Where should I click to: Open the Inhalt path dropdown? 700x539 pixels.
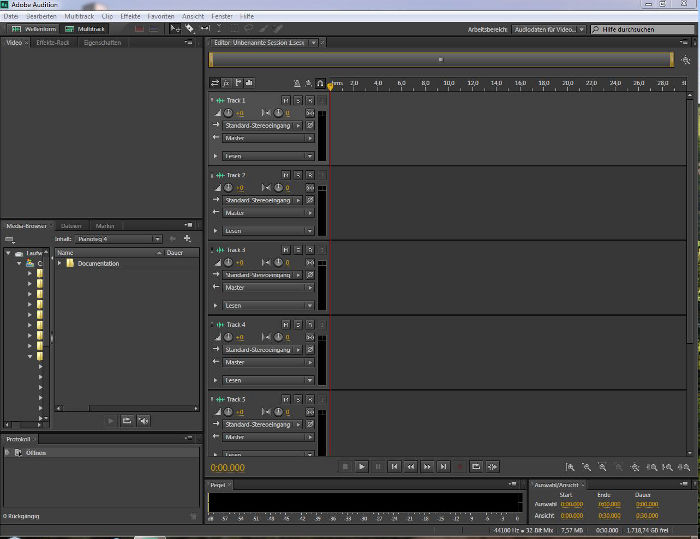118,239
